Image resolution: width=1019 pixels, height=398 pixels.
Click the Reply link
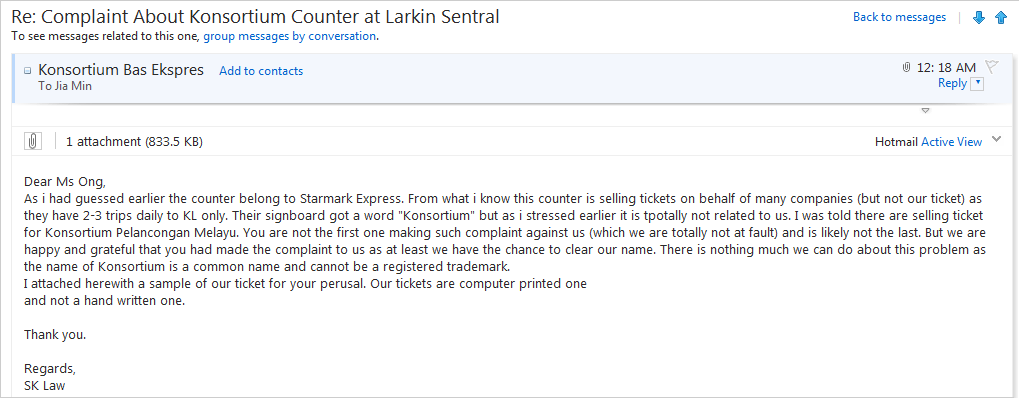952,83
